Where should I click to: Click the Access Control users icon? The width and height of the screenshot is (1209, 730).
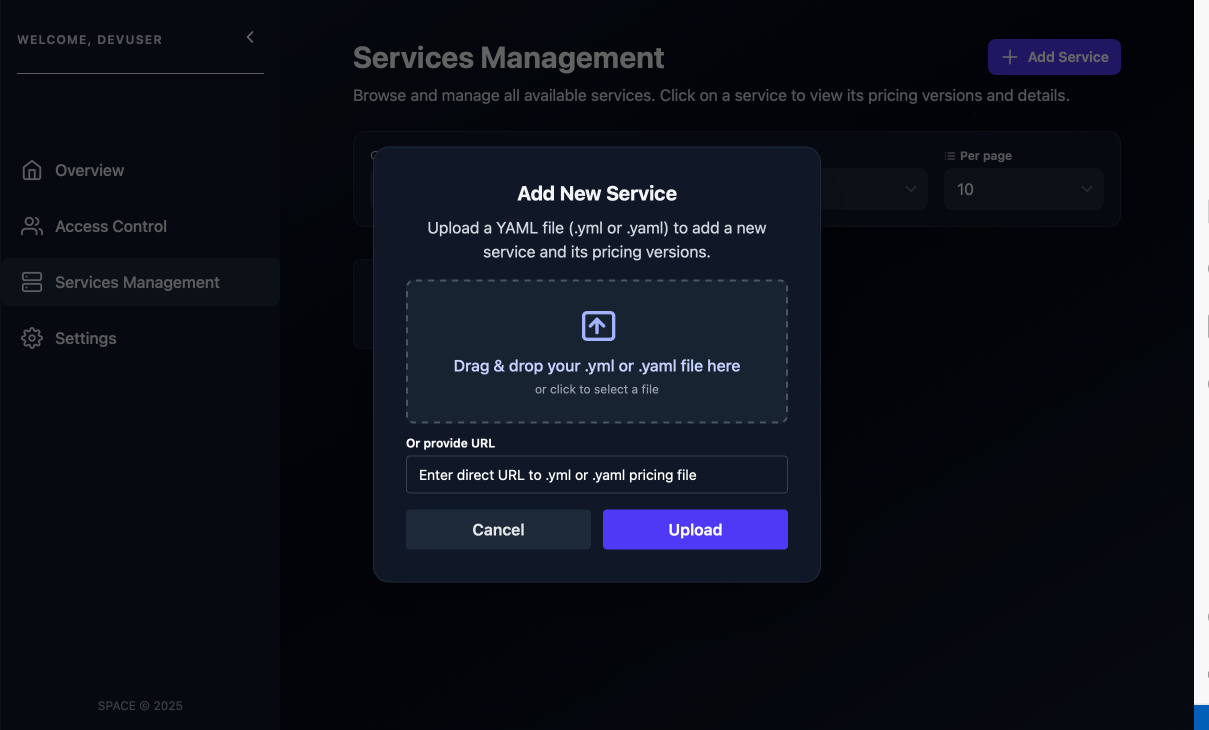(32, 226)
